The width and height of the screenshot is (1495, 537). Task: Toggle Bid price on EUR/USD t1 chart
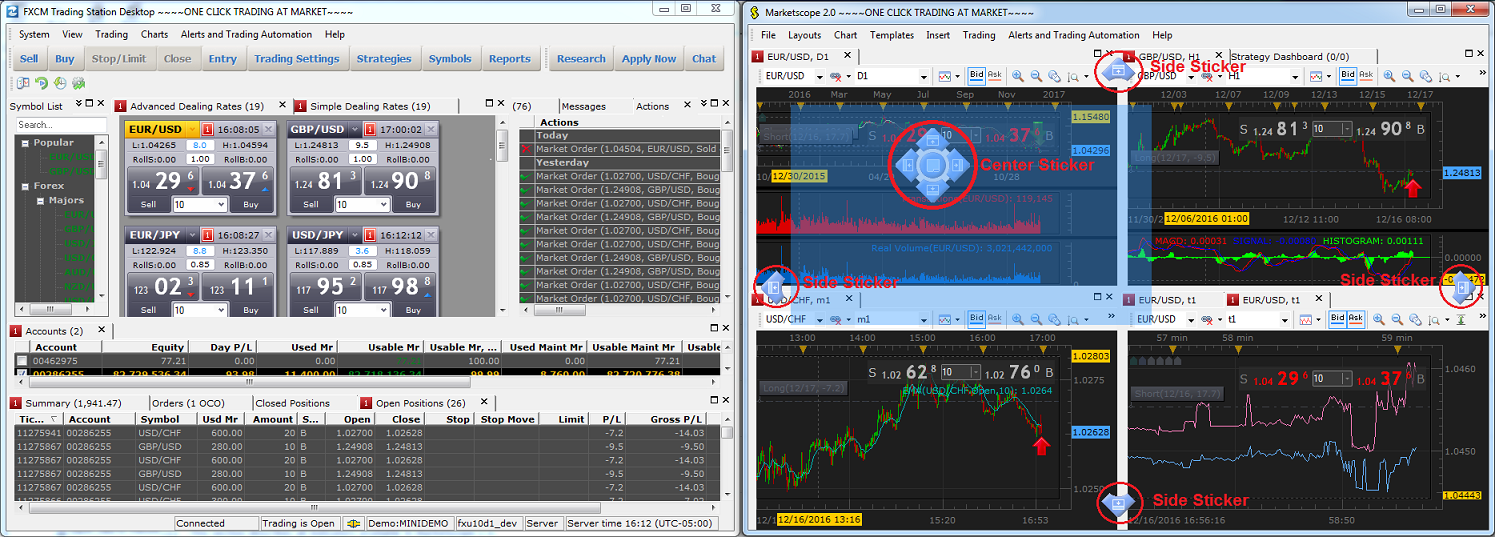[x=1338, y=319]
